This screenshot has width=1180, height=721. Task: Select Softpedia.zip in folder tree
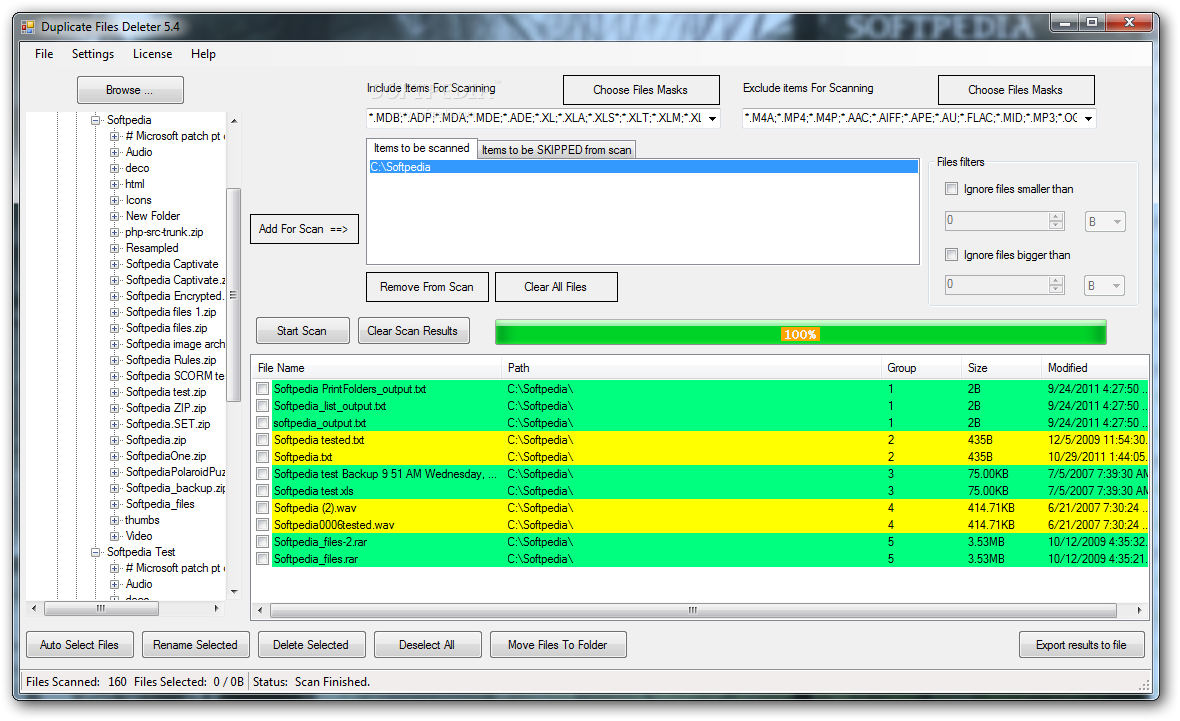(156, 440)
